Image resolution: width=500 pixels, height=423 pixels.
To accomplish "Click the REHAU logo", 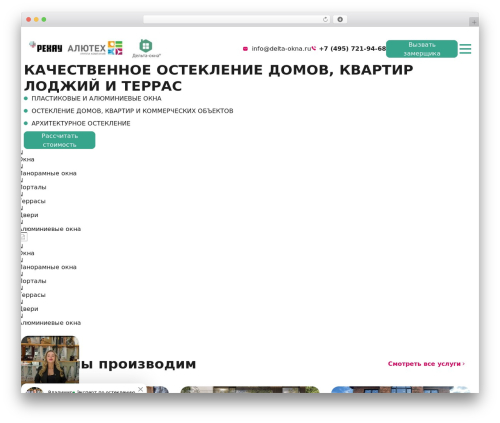I will (46, 47).
